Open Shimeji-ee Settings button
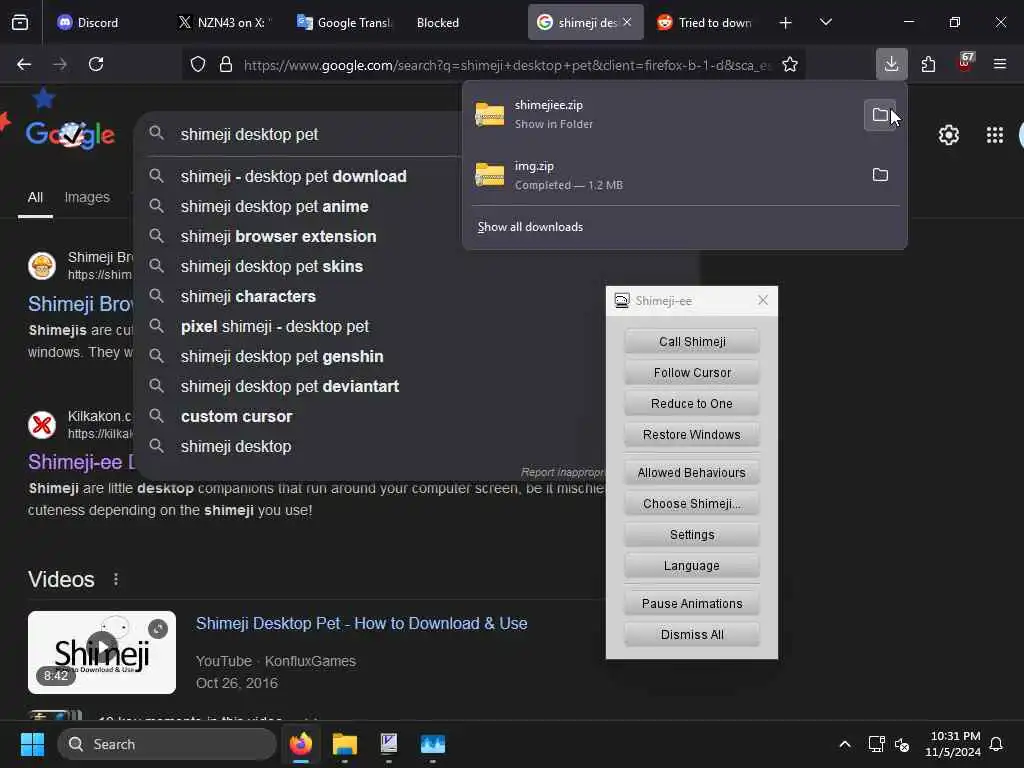 pyautogui.click(x=692, y=534)
